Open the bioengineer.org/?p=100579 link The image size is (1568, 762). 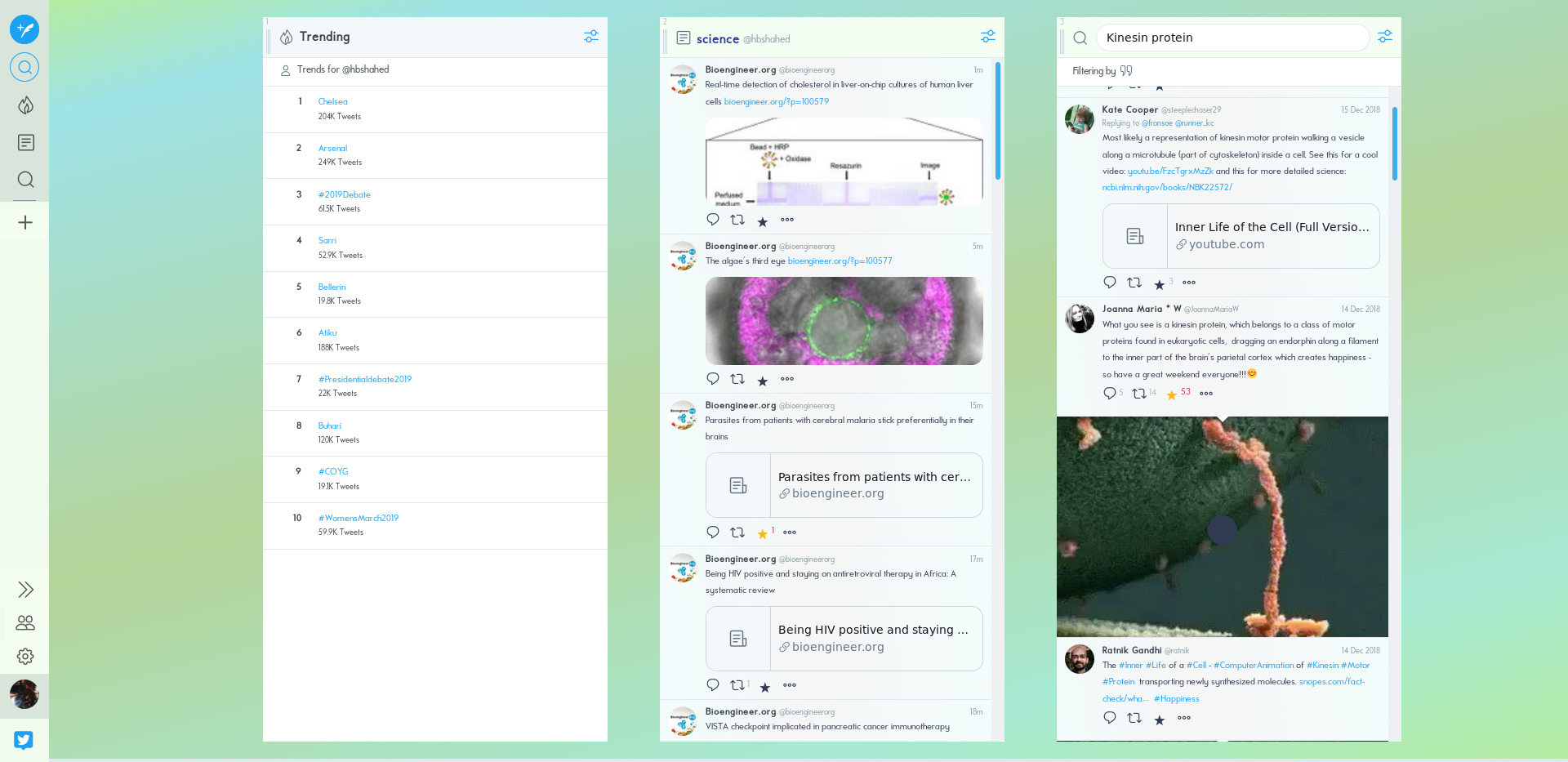coord(777,102)
